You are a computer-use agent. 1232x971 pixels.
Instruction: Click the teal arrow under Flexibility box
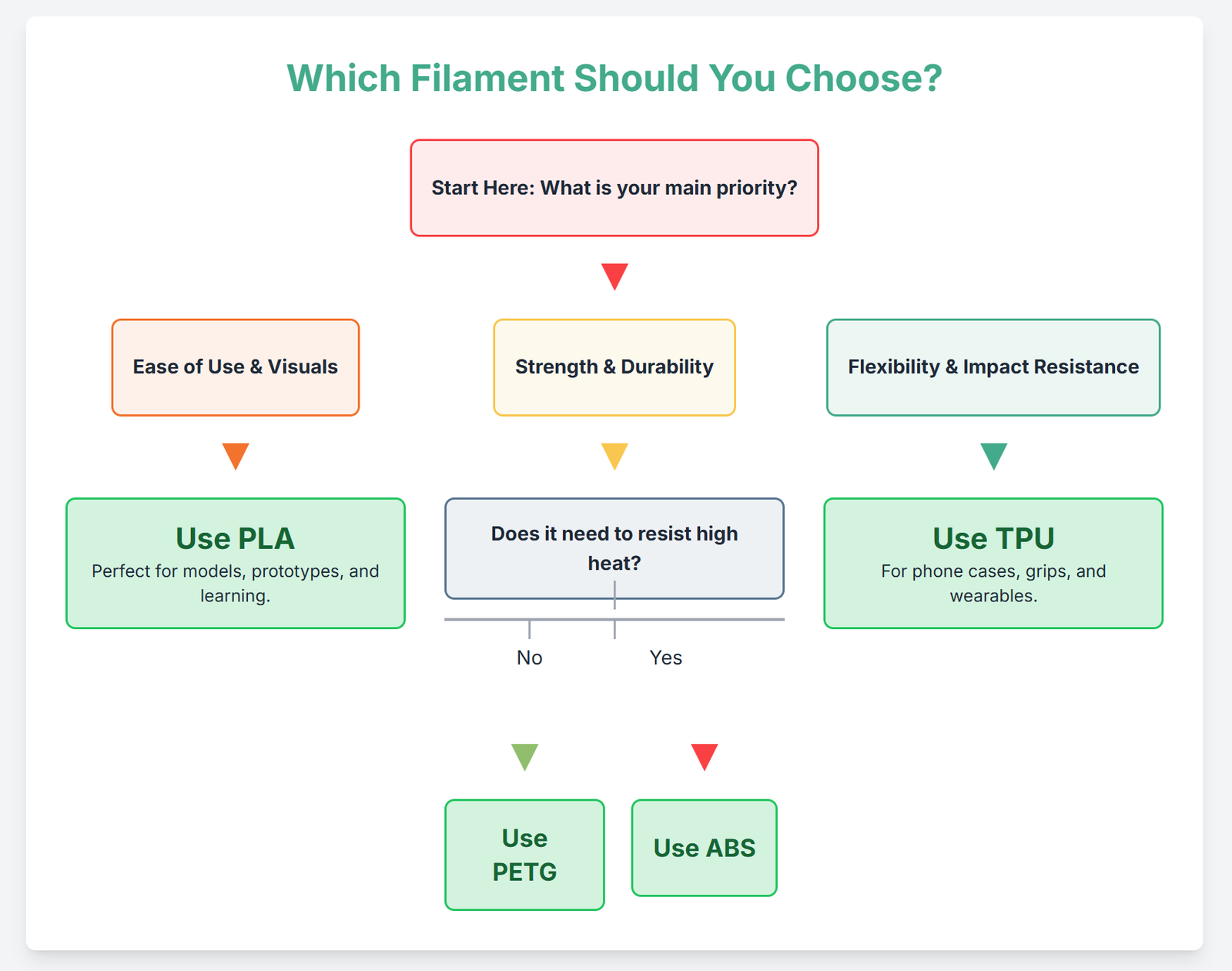pos(993,455)
